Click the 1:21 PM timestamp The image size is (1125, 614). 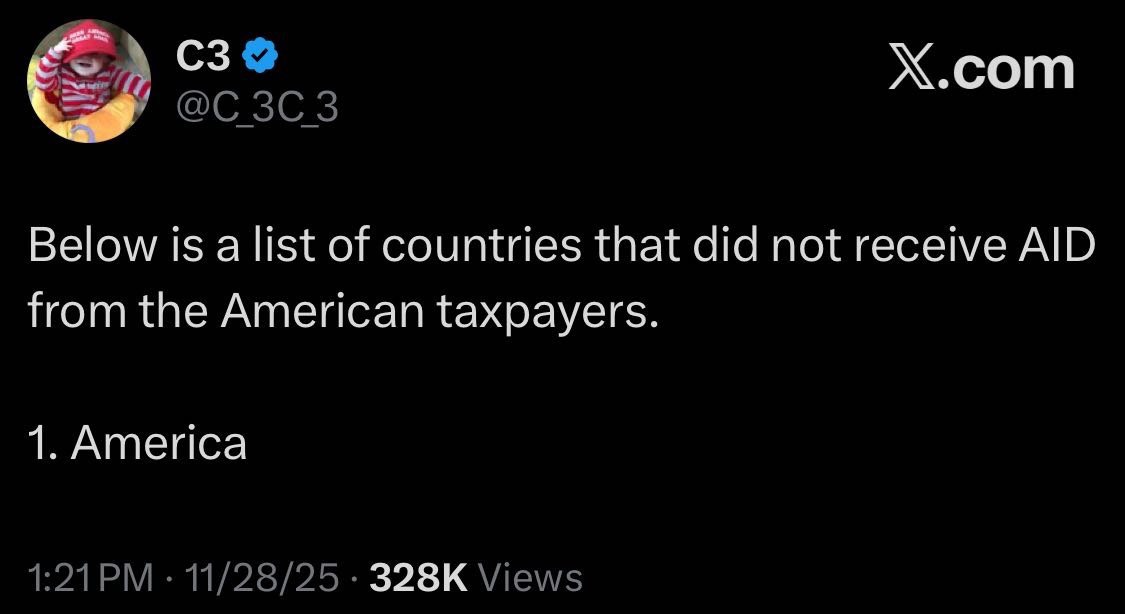pyautogui.click(x=92, y=577)
